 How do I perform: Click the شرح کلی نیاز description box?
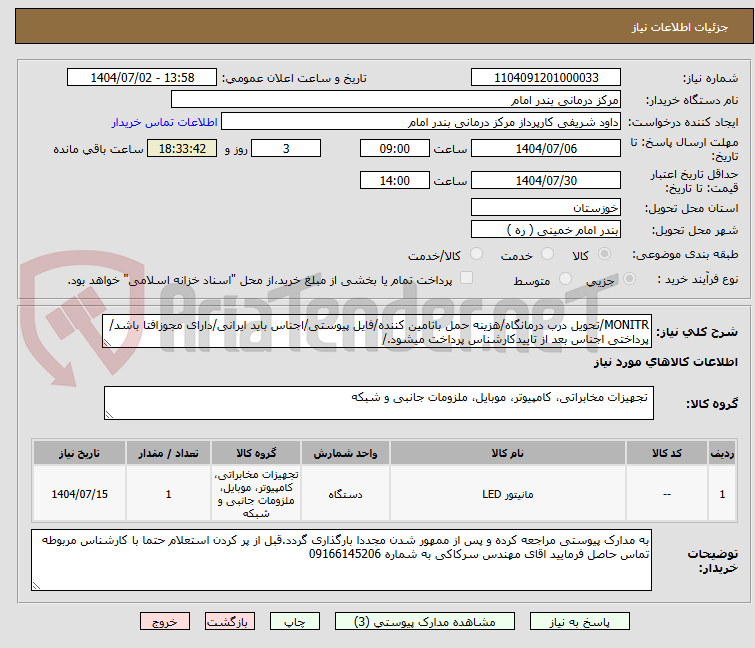377,331
